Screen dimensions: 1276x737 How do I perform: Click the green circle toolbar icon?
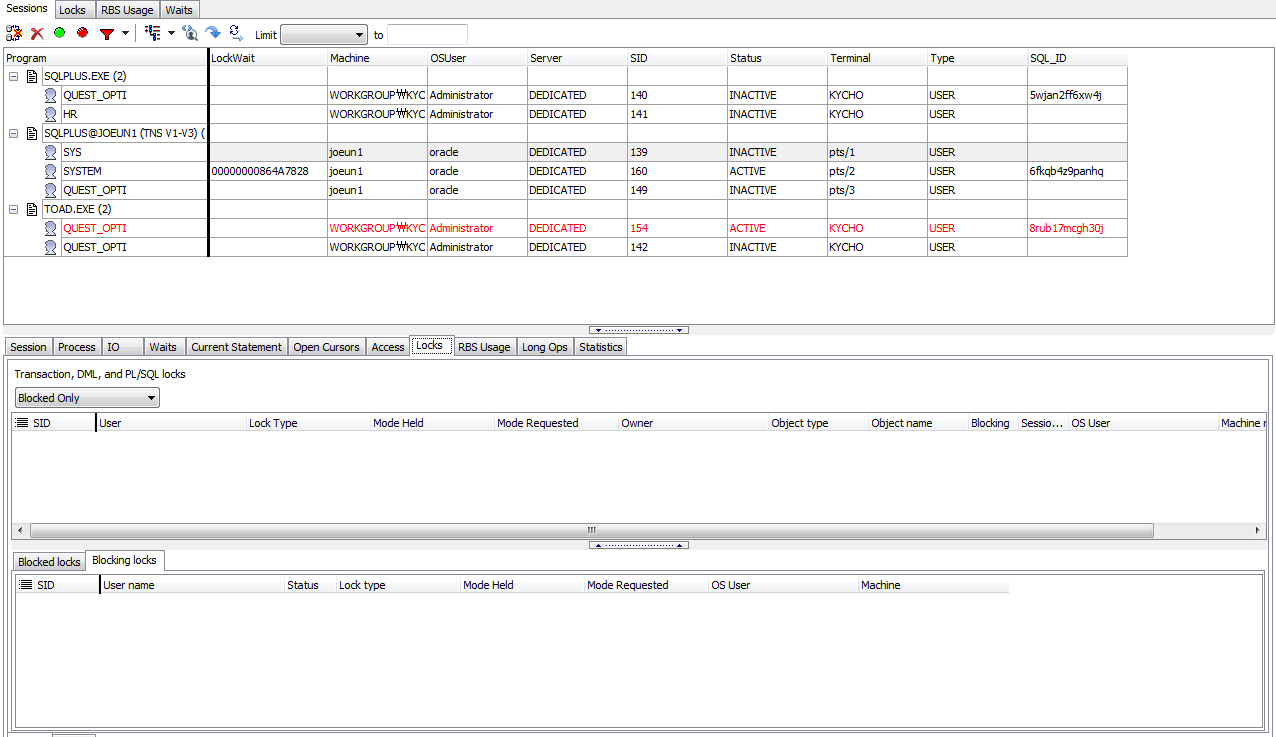coord(60,34)
